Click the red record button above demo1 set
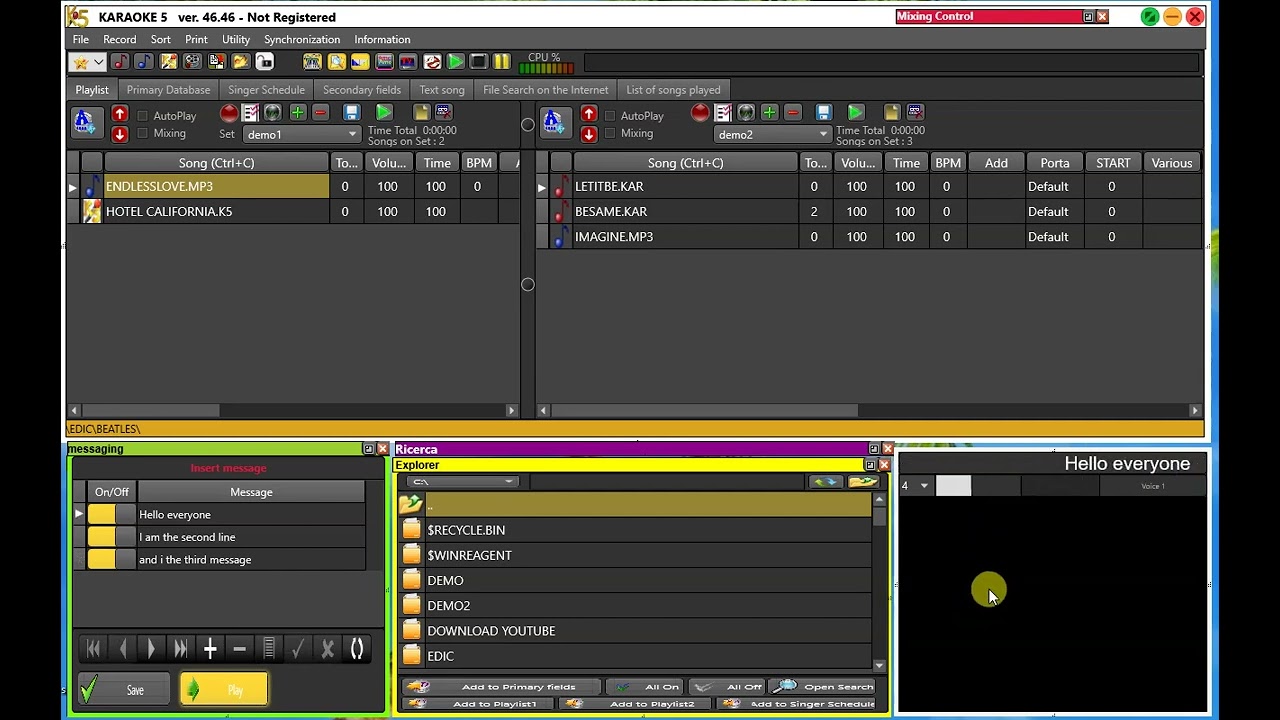This screenshot has width=1280, height=720. [229, 113]
